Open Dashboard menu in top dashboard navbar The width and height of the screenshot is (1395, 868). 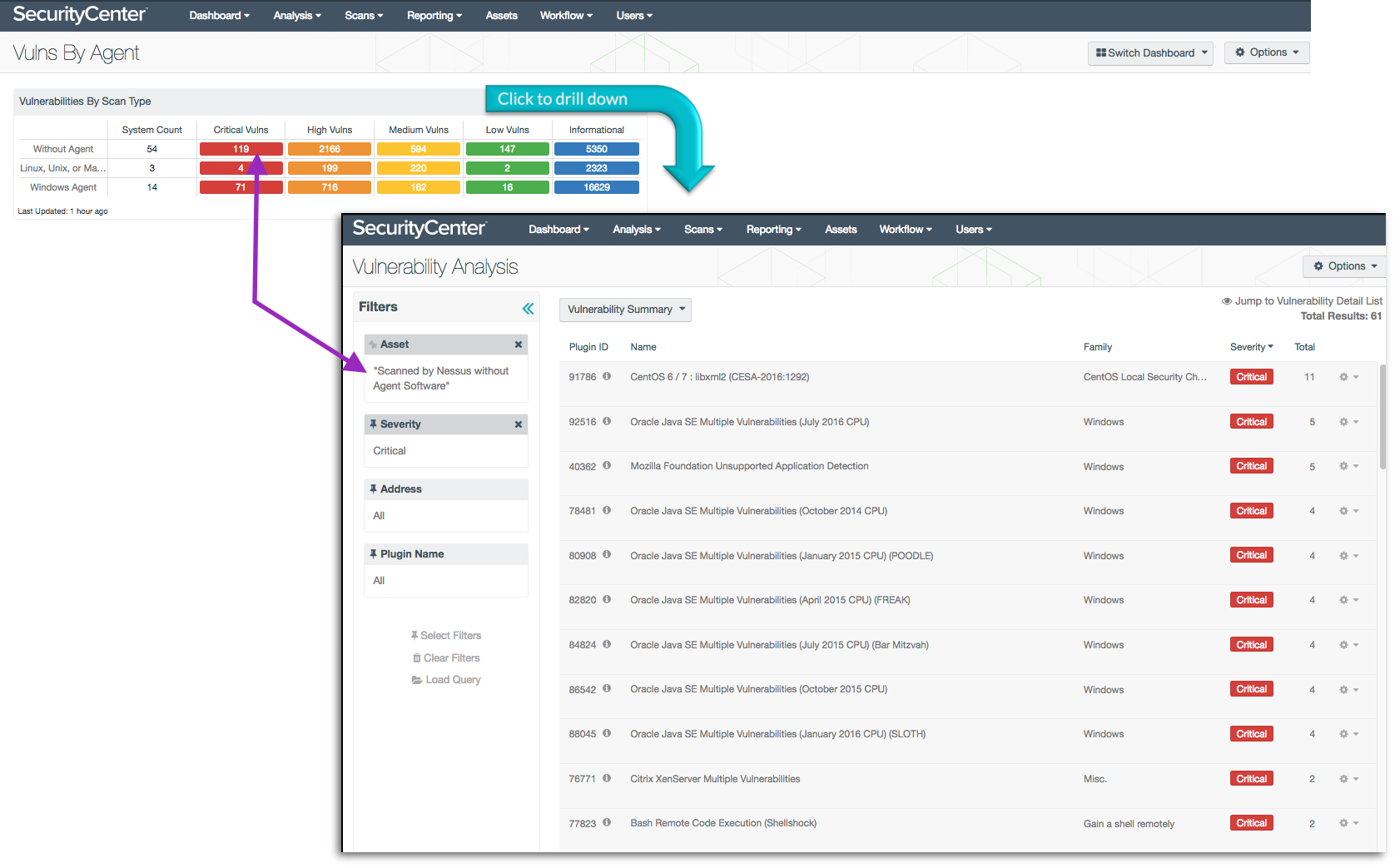point(219,16)
